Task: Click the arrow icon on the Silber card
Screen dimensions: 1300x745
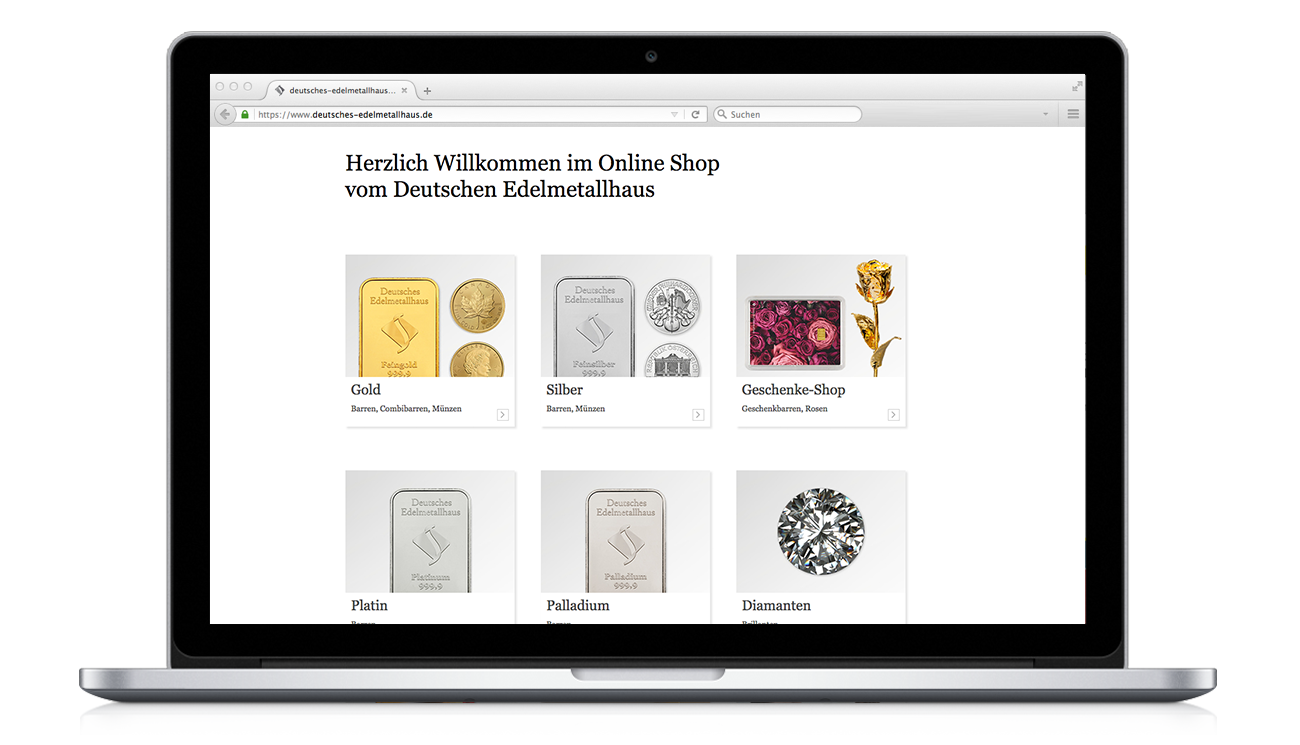Action: click(698, 414)
